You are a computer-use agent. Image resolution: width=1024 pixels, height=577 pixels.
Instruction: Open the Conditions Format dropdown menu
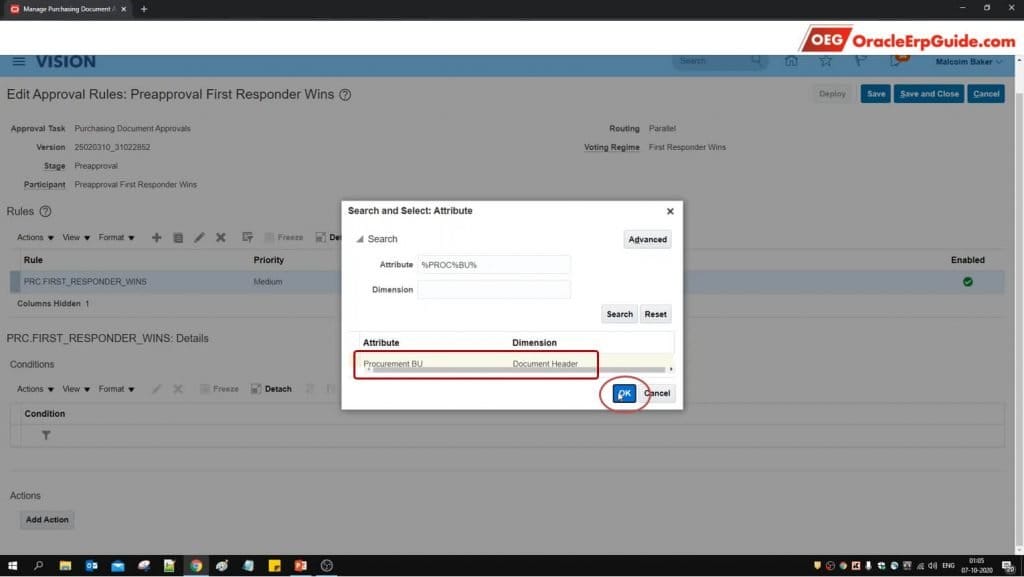(x=116, y=389)
